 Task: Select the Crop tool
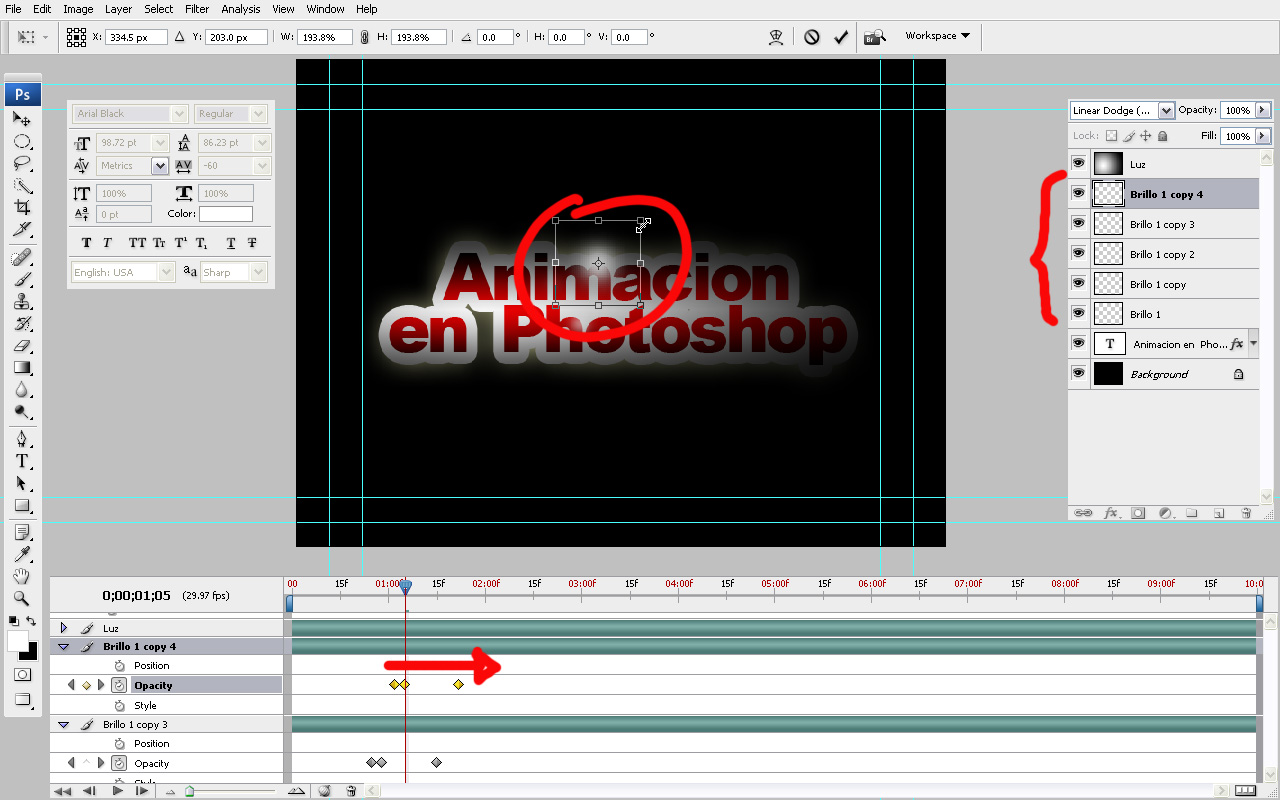[x=22, y=207]
